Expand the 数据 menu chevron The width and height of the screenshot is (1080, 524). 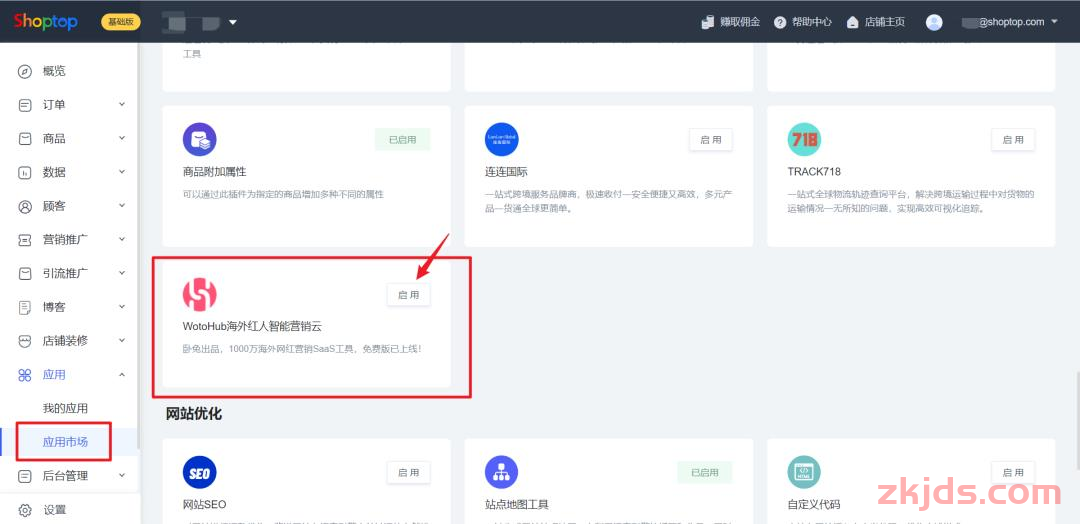(x=122, y=172)
